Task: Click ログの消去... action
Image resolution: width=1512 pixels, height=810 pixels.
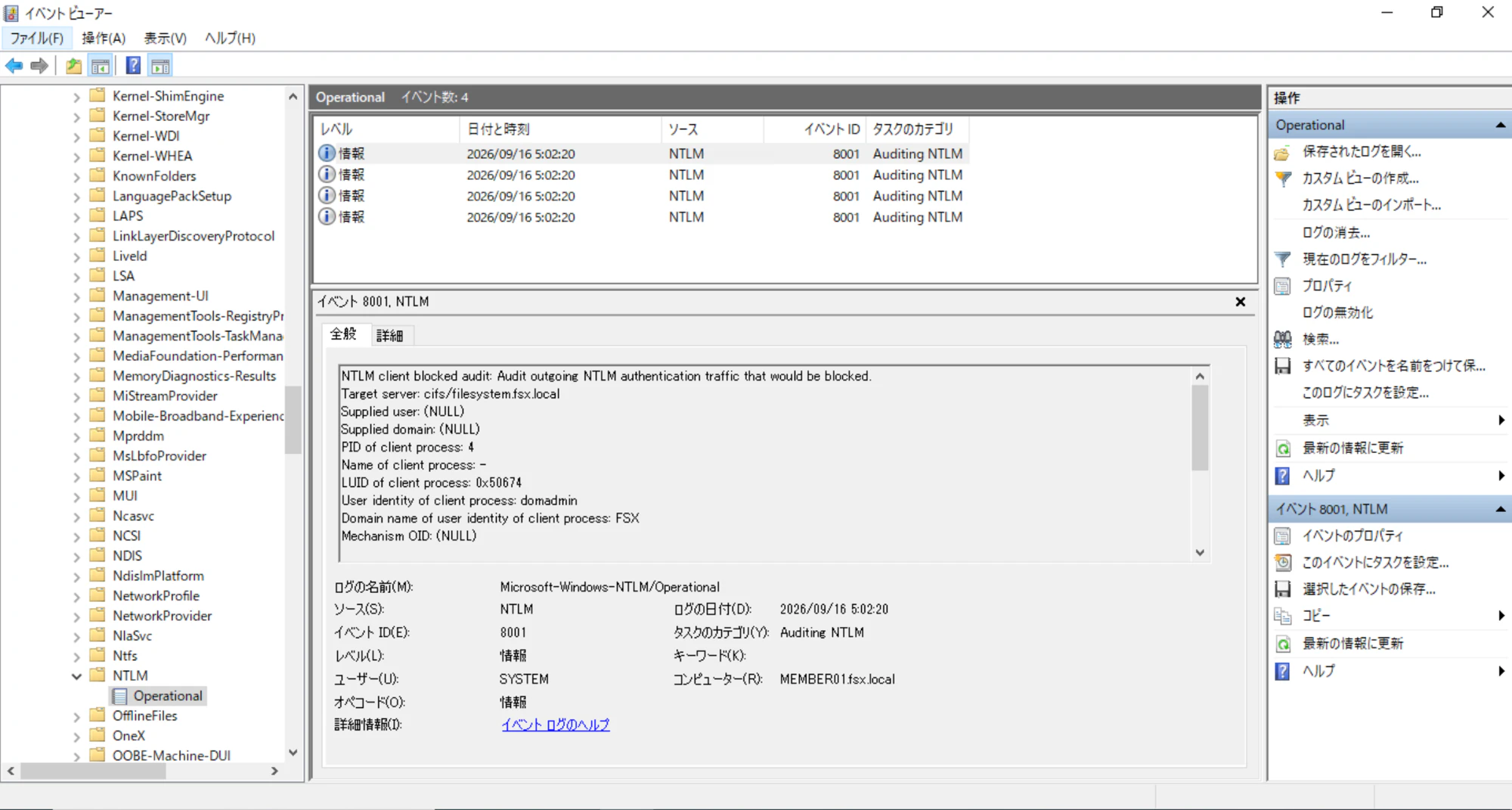Action: tap(1336, 232)
